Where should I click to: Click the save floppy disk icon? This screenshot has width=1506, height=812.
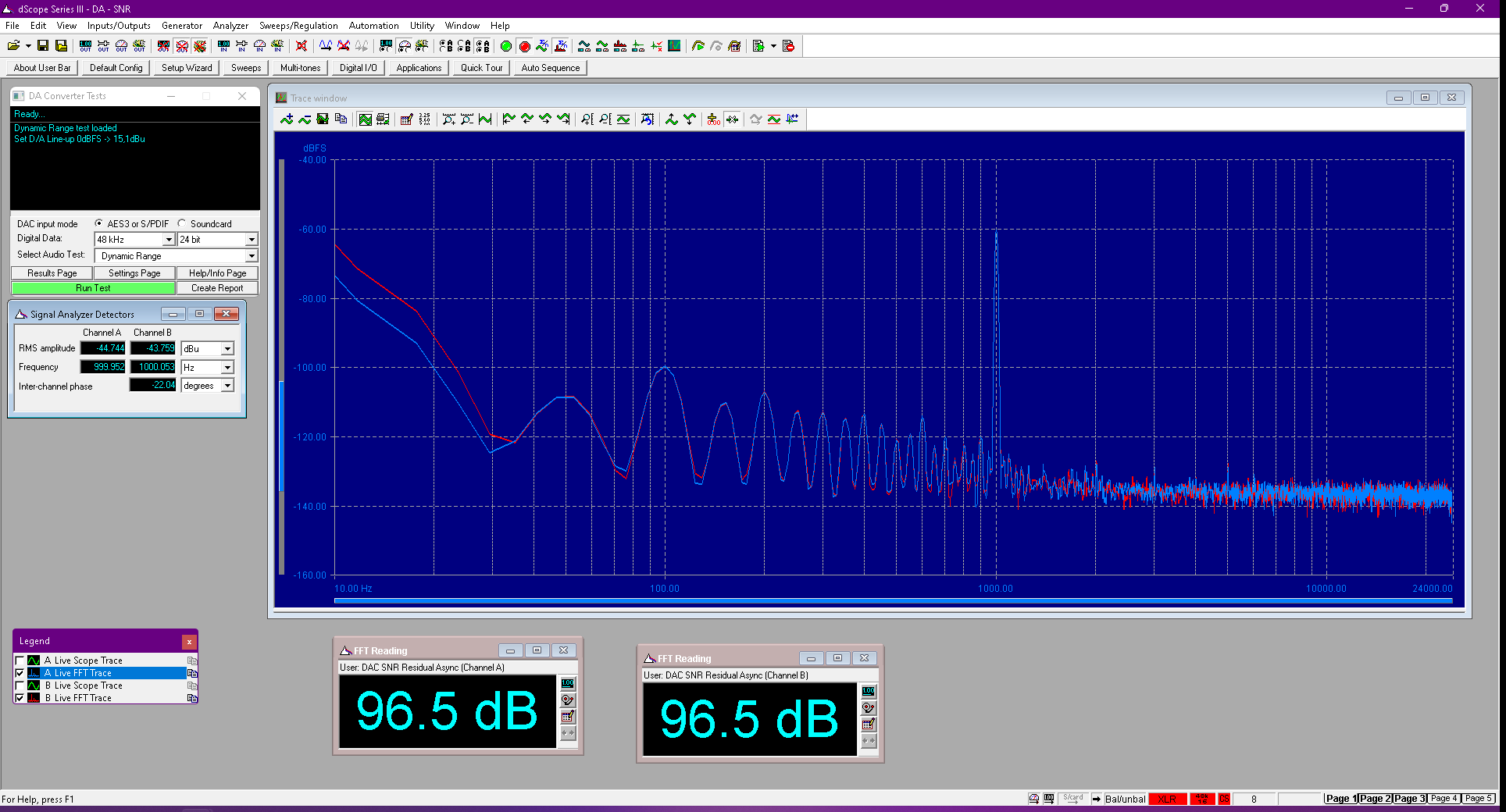point(43,46)
